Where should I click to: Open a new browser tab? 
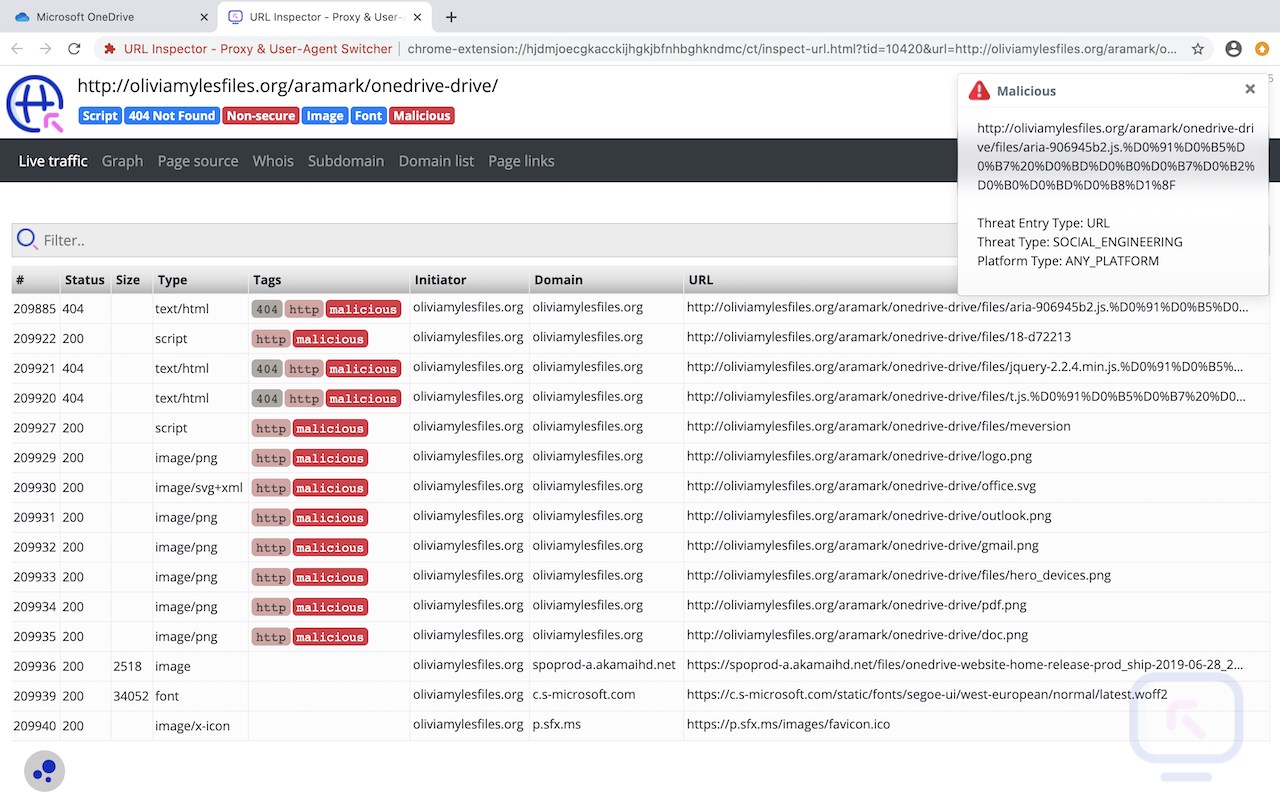coord(451,17)
